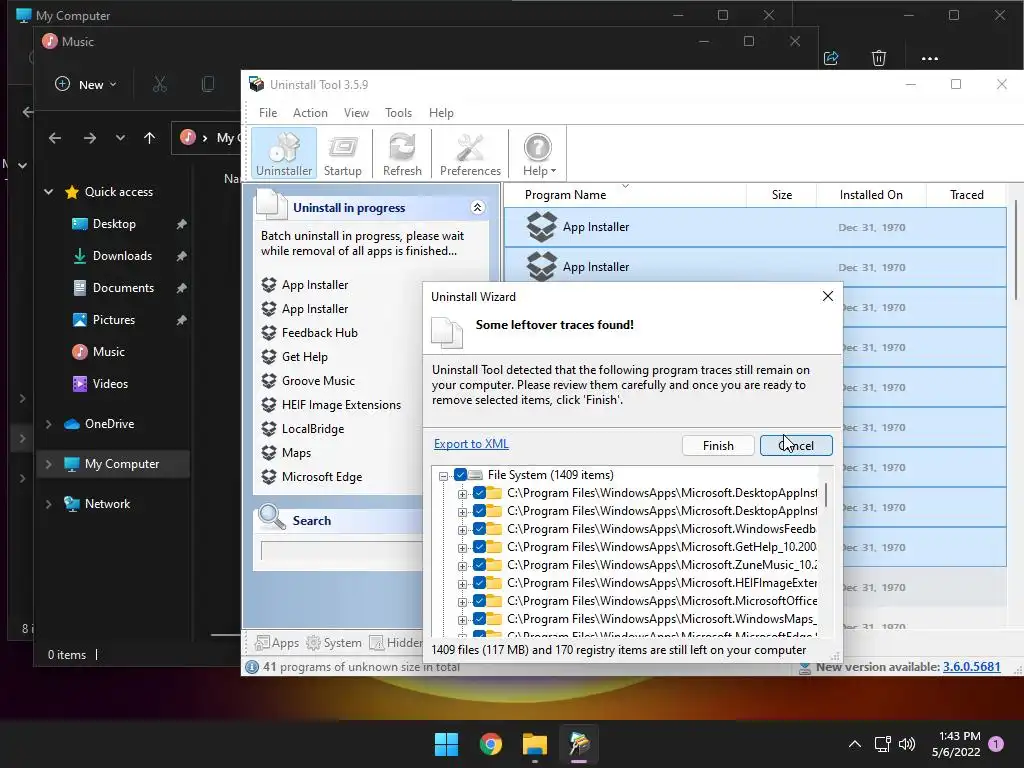
Task: Click the Get Help icon in batch list
Action: [269, 357]
